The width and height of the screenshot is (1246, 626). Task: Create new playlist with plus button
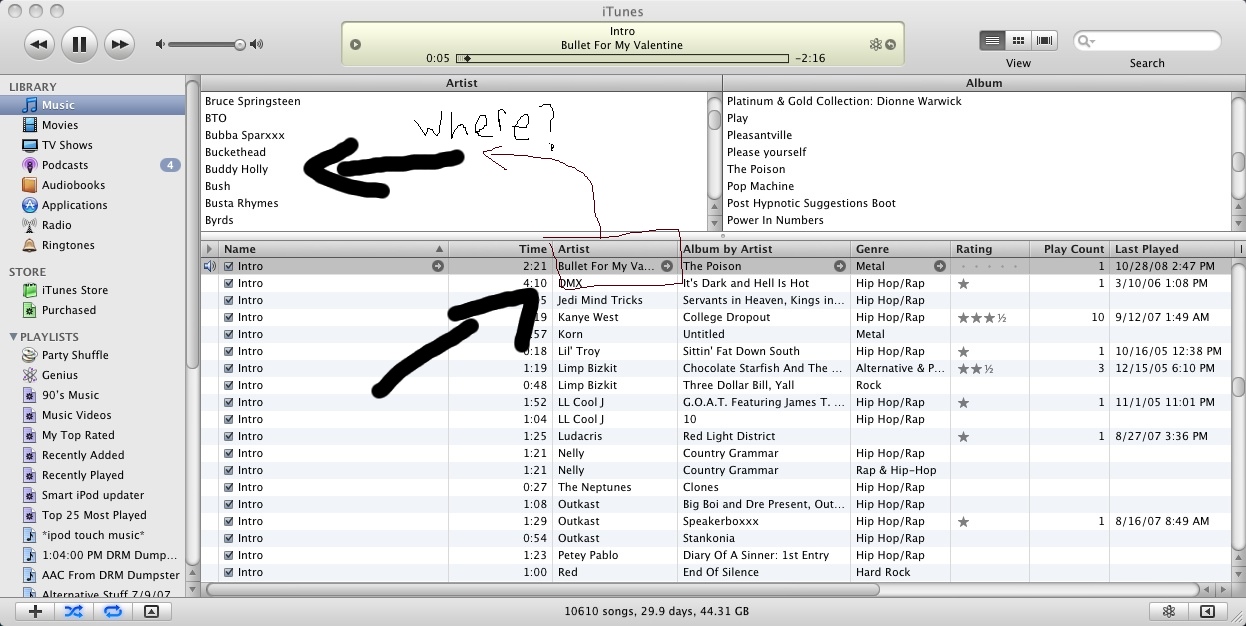(x=35, y=611)
